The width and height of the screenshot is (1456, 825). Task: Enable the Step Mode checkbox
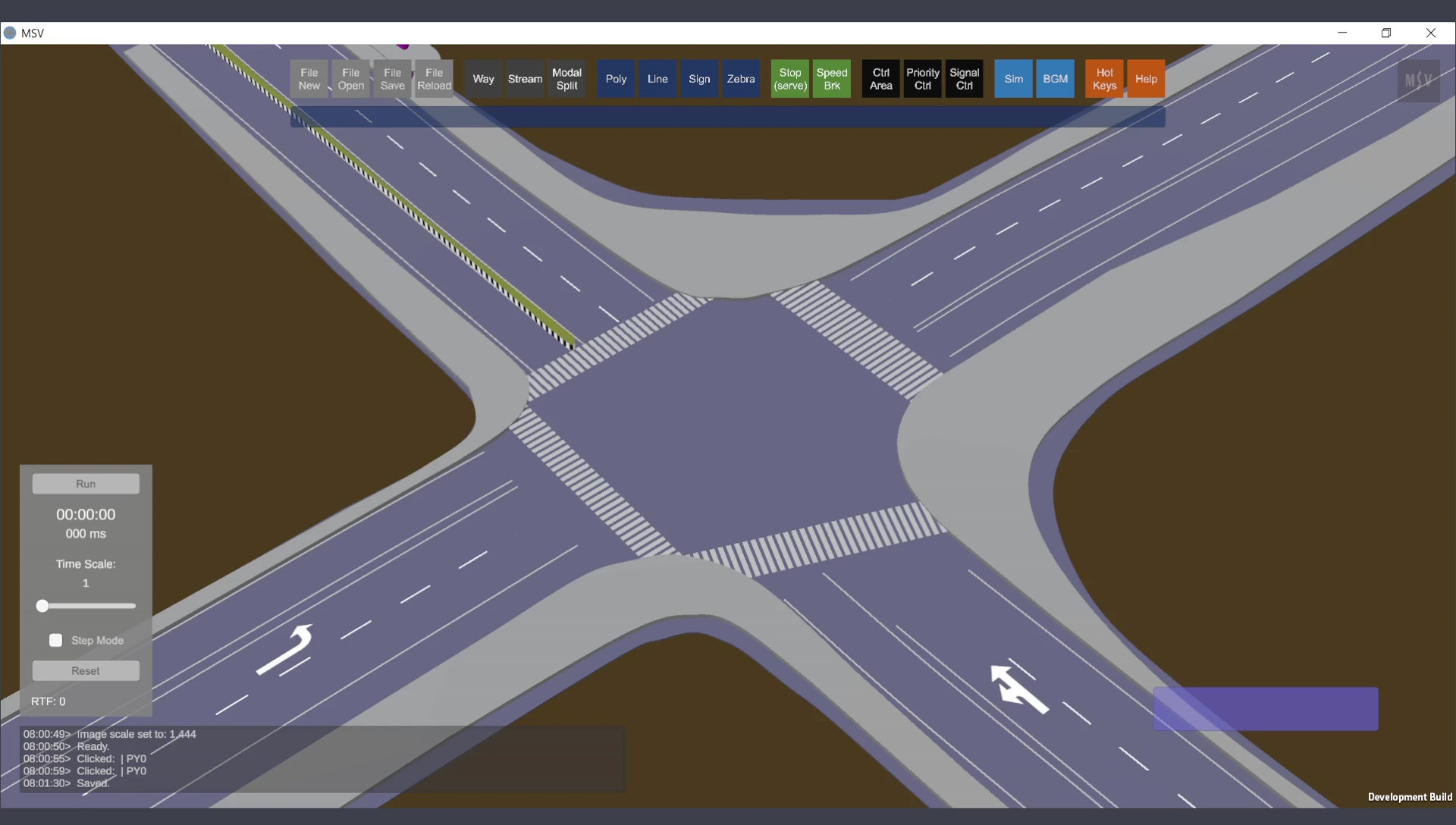tap(55, 641)
